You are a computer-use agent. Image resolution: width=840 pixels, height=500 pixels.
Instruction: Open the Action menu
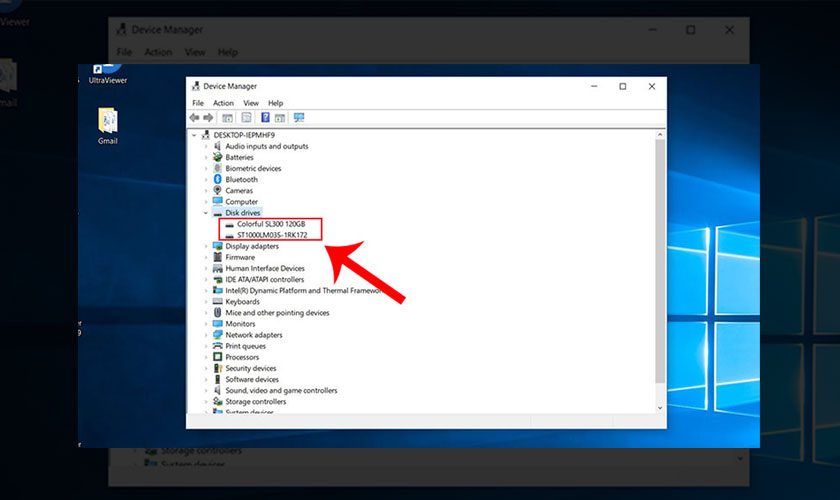pos(223,103)
